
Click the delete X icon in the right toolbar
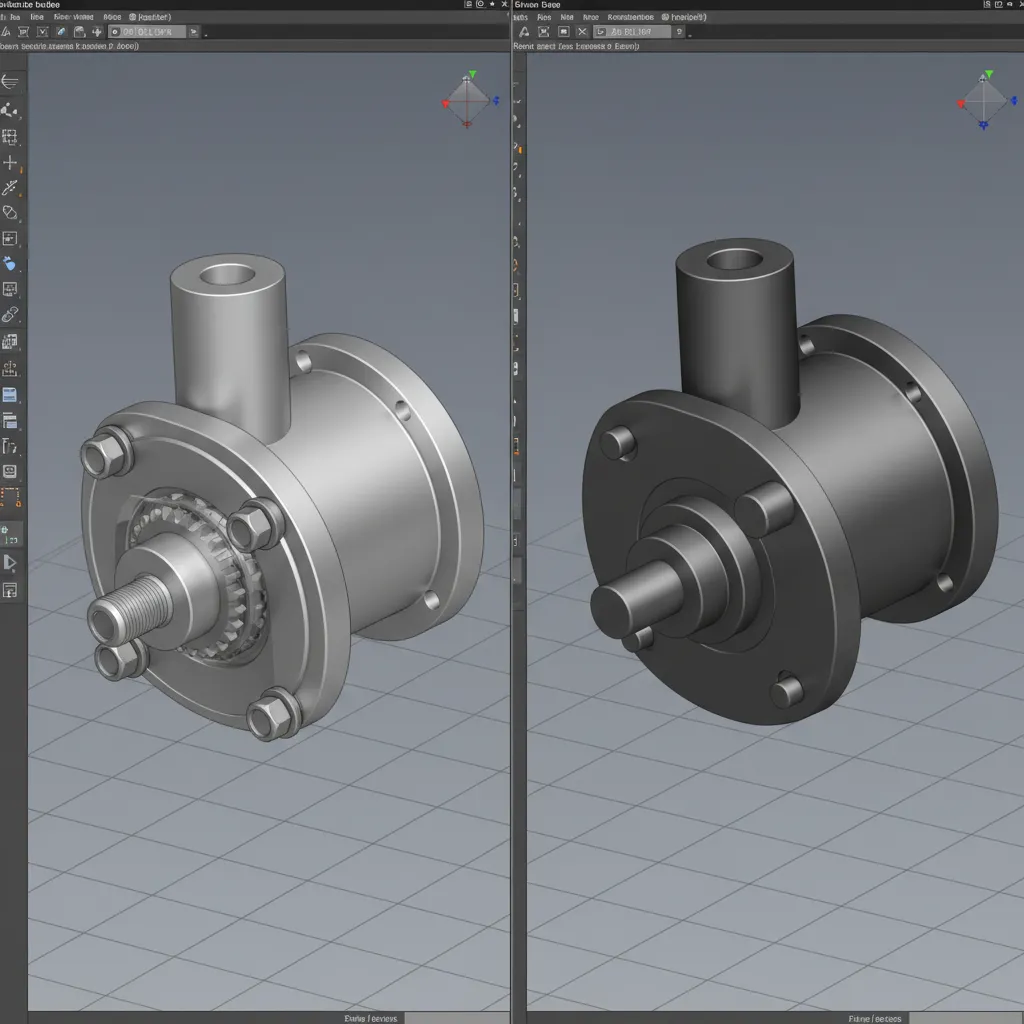point(582,31)
